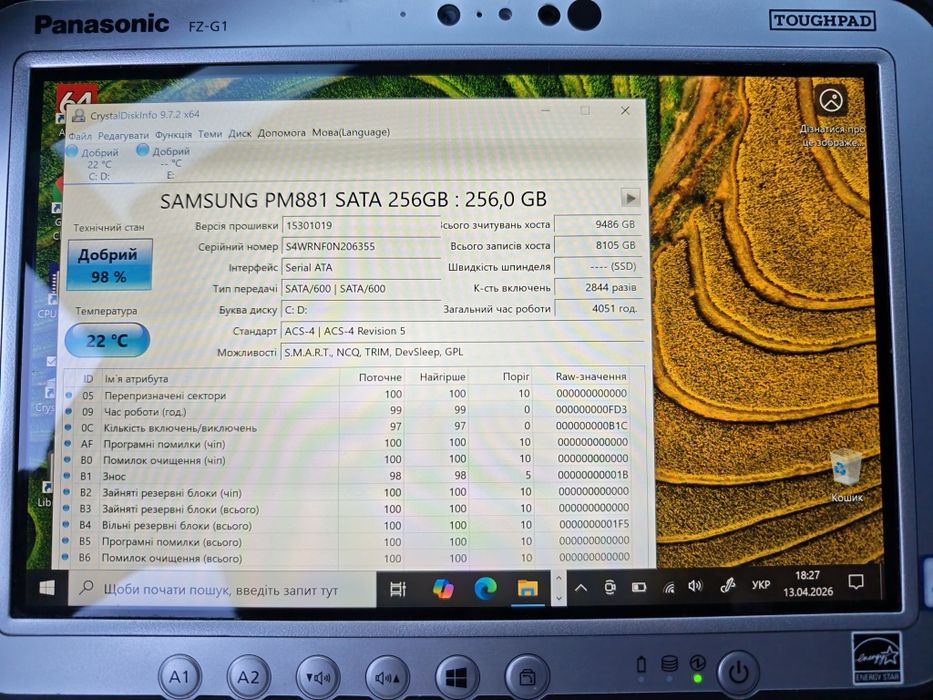Image resolution: width=933 pixels, height=700 pixels.
Task: Click the battery tray icon
Action: coord(638,587)
